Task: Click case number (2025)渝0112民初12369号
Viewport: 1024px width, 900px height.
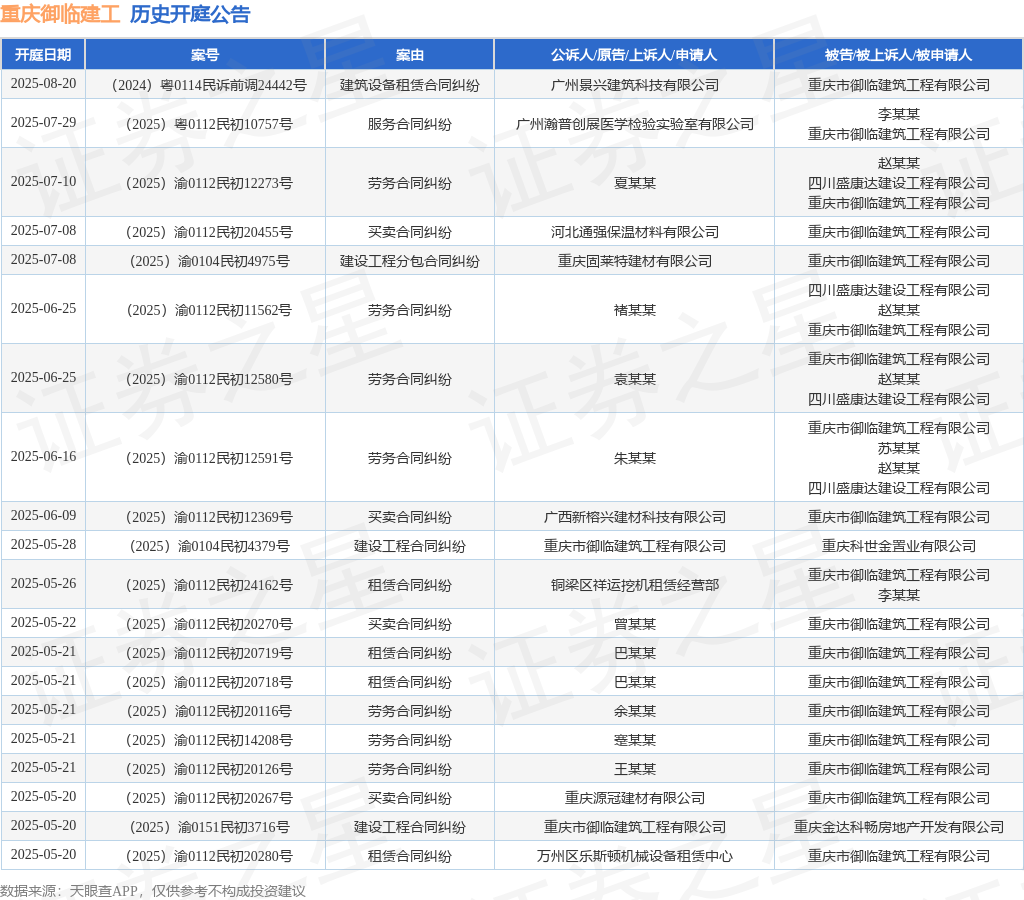Action: [x=205, y=517]
